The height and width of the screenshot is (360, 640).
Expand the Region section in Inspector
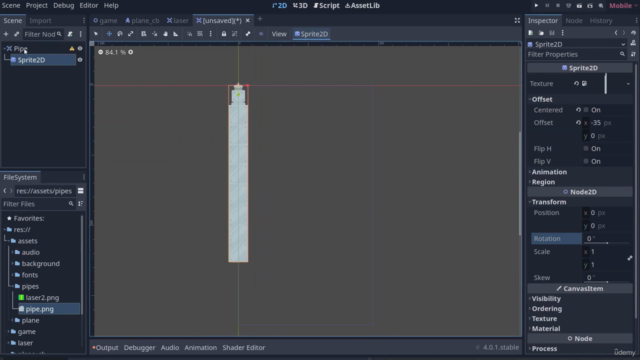pos(580,182)
